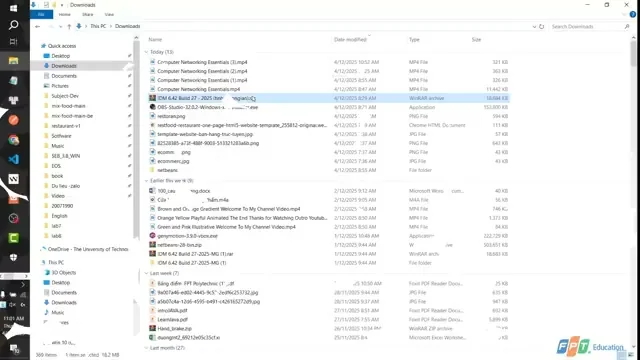
Task: Click the Search Downloads input field
Action: click(586, 27)
